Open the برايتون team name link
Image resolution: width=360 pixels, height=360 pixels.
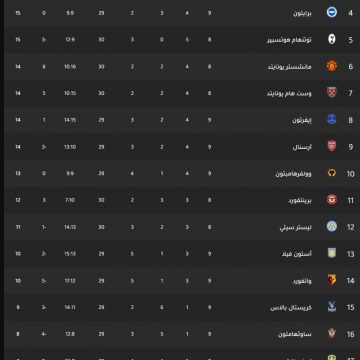click(302, 13)
